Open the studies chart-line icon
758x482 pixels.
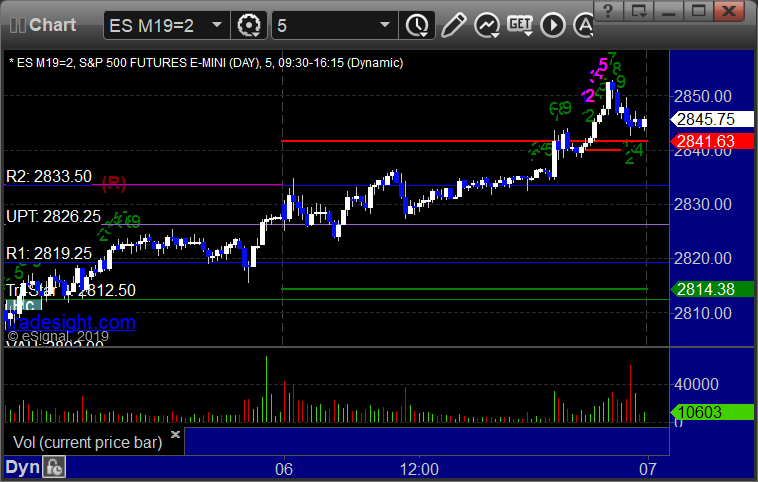point(487,25)
